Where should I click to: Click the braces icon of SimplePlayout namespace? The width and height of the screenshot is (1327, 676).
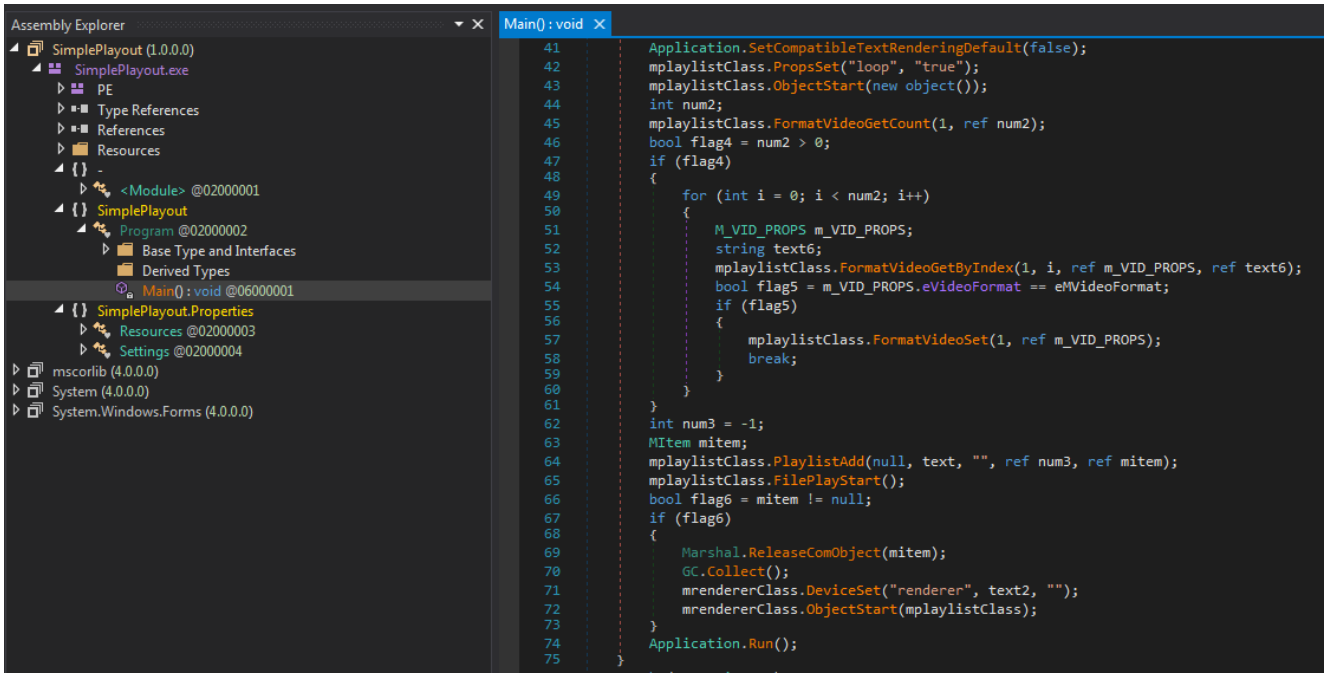click(x=80, y=210)
